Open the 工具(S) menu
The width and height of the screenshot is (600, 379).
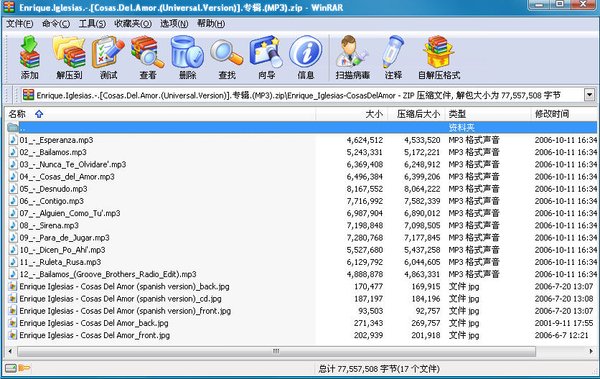[x=92, y=24]
